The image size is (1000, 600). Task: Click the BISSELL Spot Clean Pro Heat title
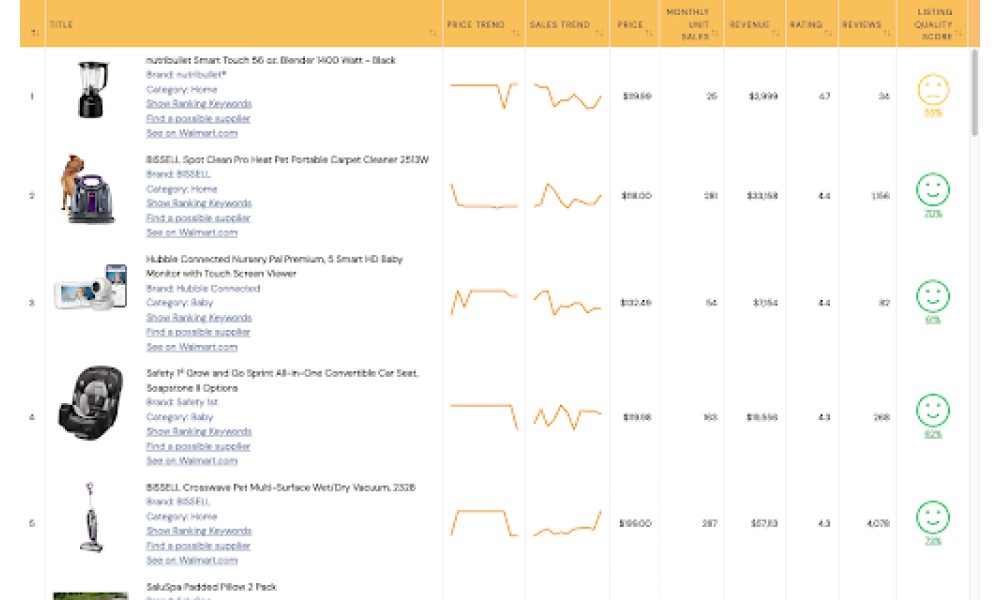pos(287,159)
